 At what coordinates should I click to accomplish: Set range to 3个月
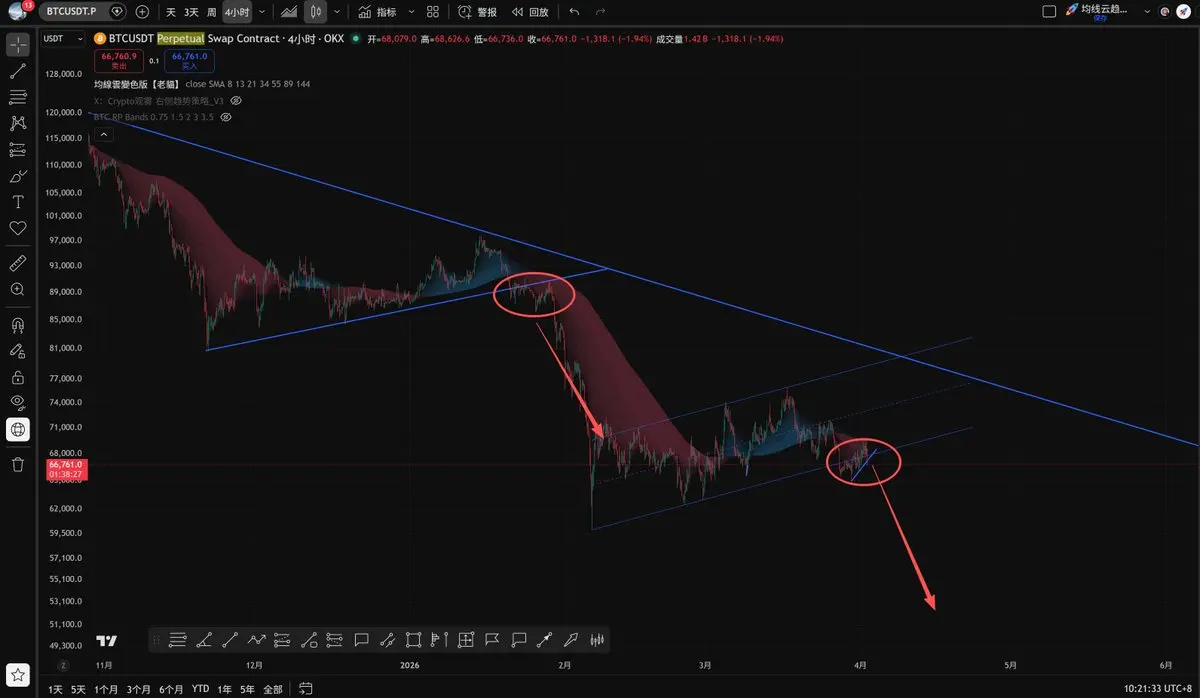pyautogui.click(x=139, y=689)
